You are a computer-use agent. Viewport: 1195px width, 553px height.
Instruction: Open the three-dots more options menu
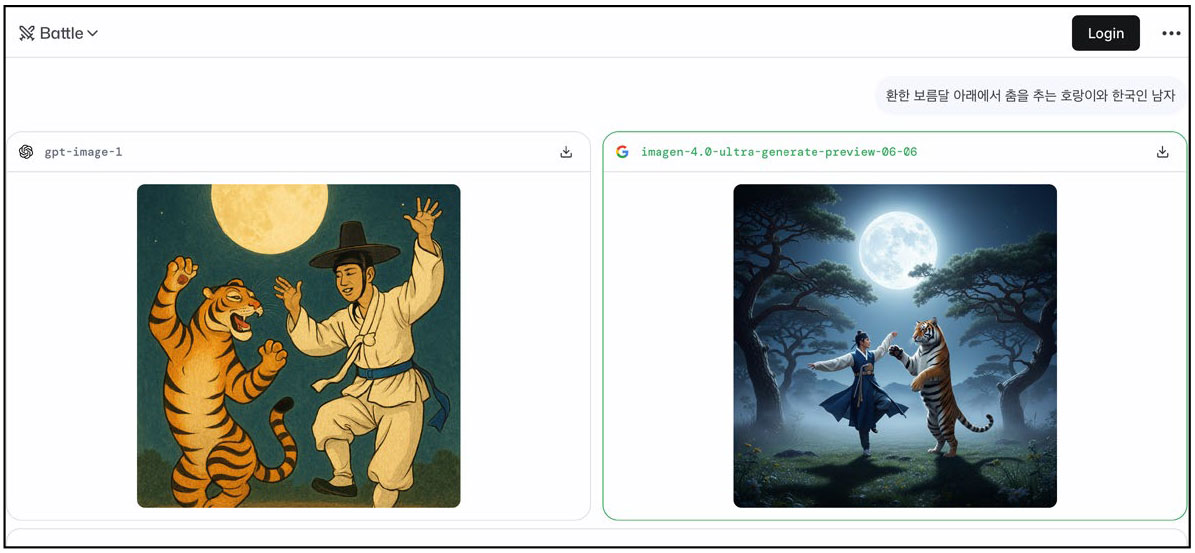click(1171, 34)
